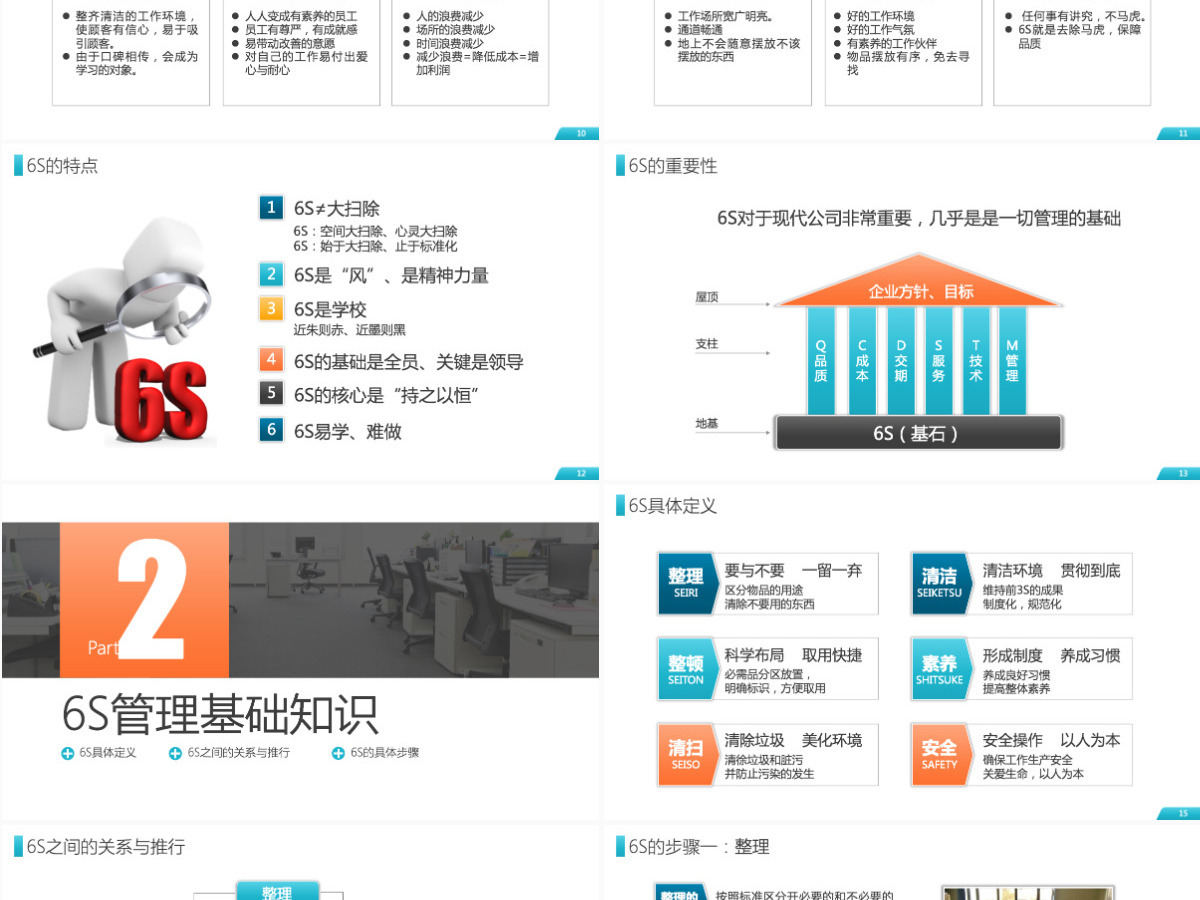The width and height of the screenshot is (1200, 900).
Task: Select the slide title 6S之间的关系与推行
Action: coord(105,847)
